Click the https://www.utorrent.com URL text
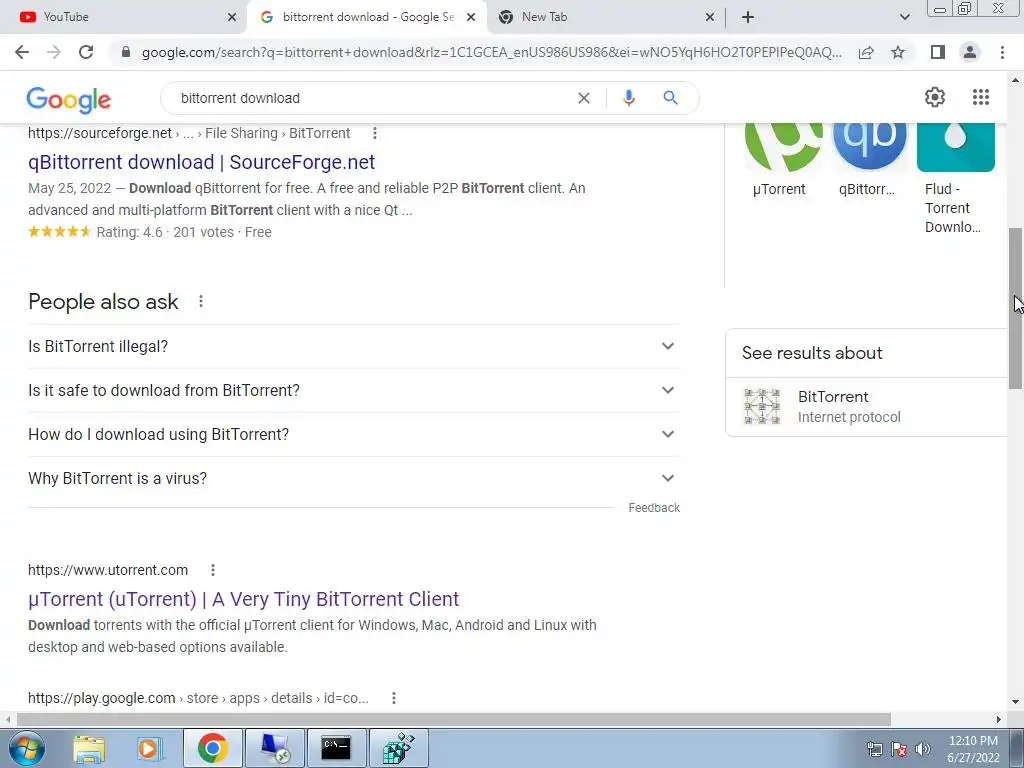This screenshot has width=1024, height=768. click(108, 570)
